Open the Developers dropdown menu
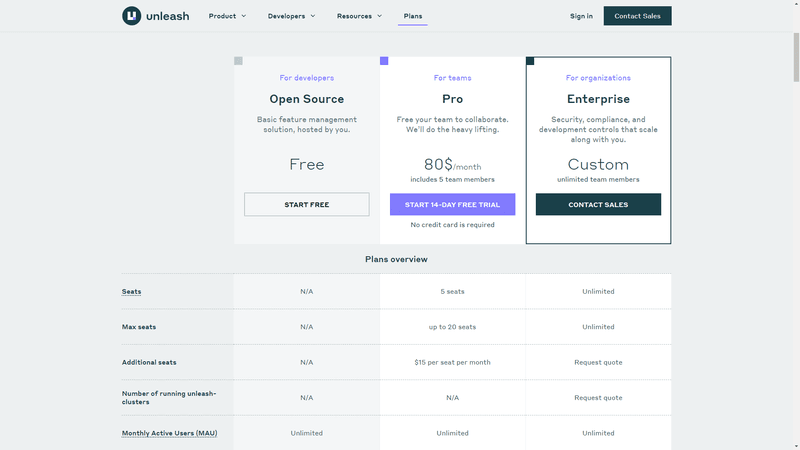Viewport: 800px width, 450px height. point(291,16)
